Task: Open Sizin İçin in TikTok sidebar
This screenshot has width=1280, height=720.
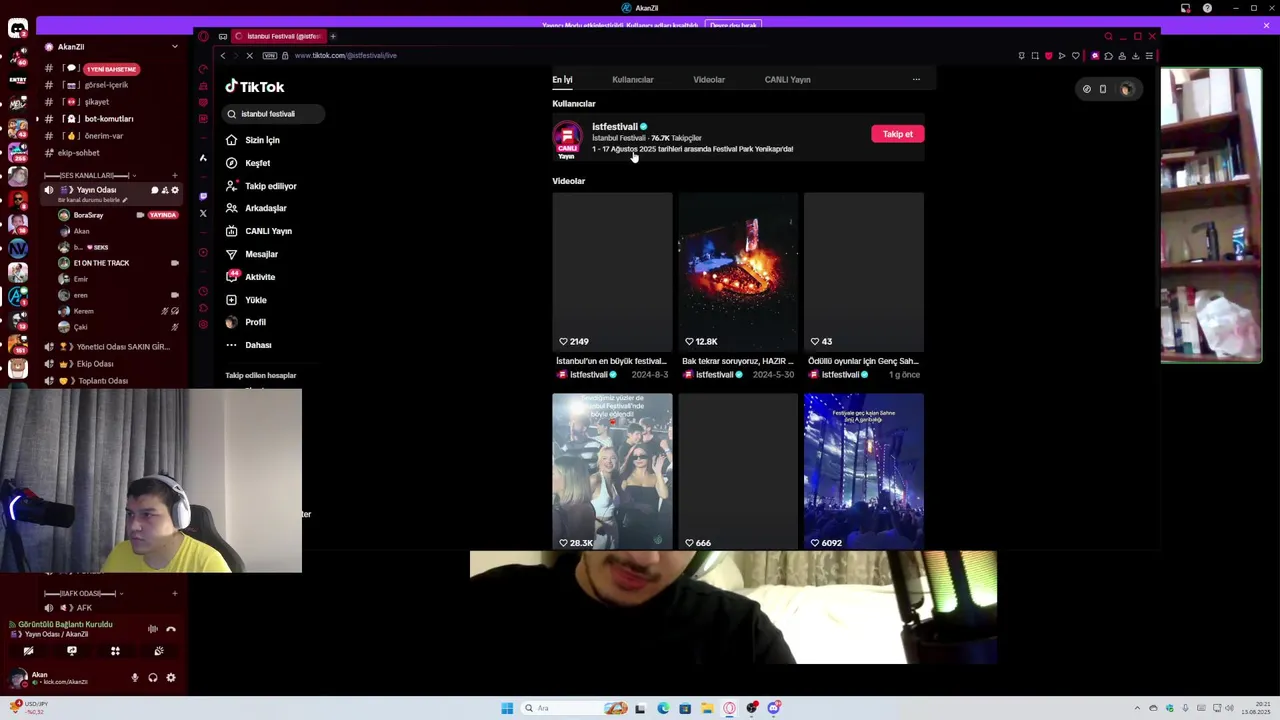Action: pos(253,140)
